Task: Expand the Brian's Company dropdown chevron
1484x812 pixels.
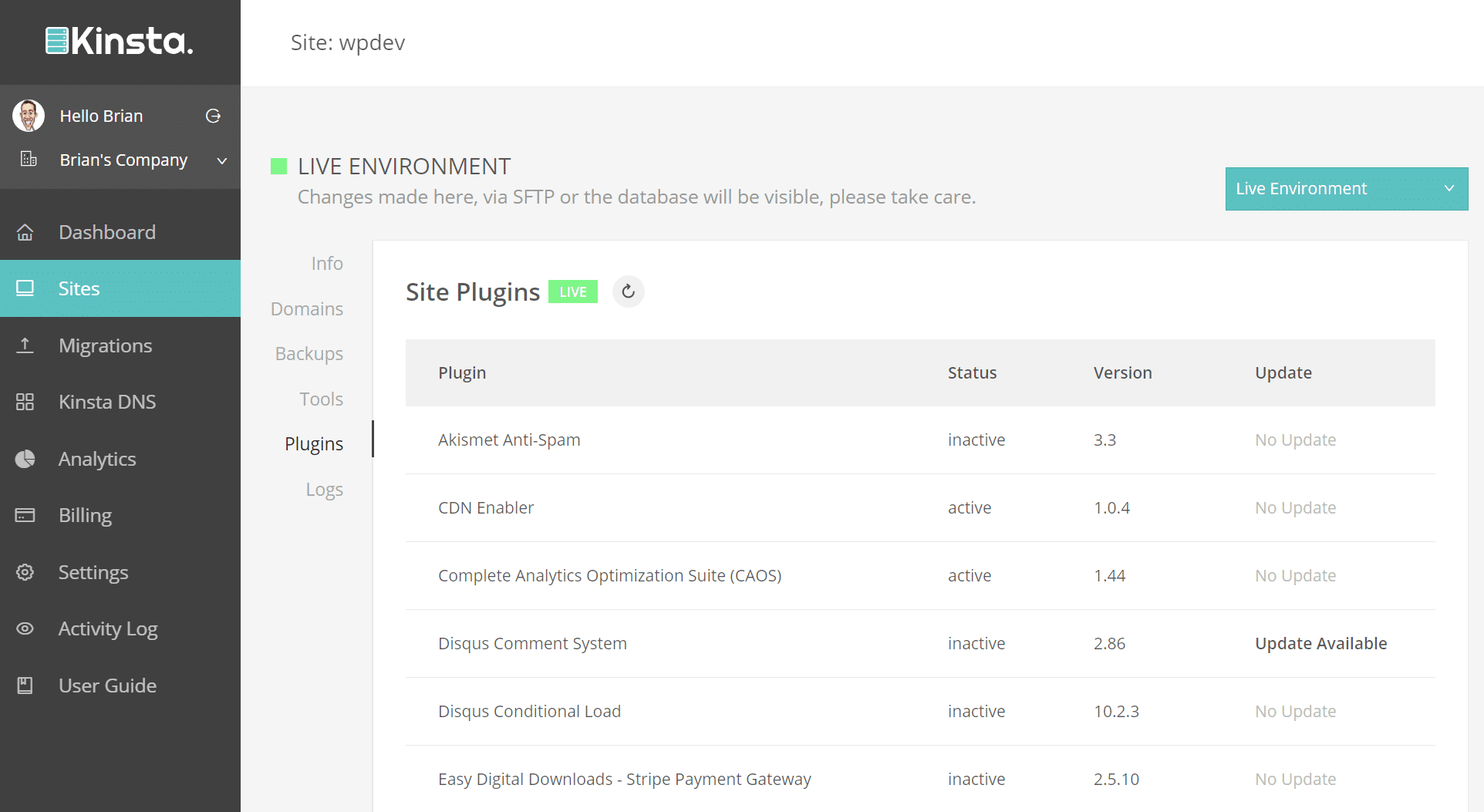Action: pyautogui.click(x=222, y=160)
